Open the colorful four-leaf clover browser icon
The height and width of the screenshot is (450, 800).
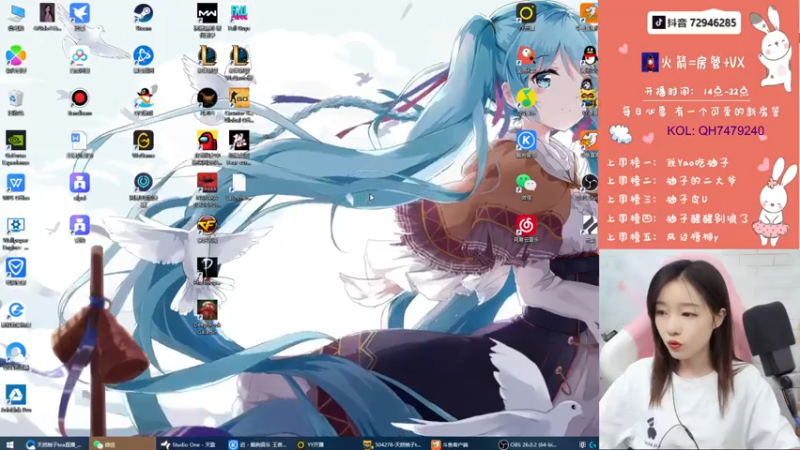pos(16,56)
